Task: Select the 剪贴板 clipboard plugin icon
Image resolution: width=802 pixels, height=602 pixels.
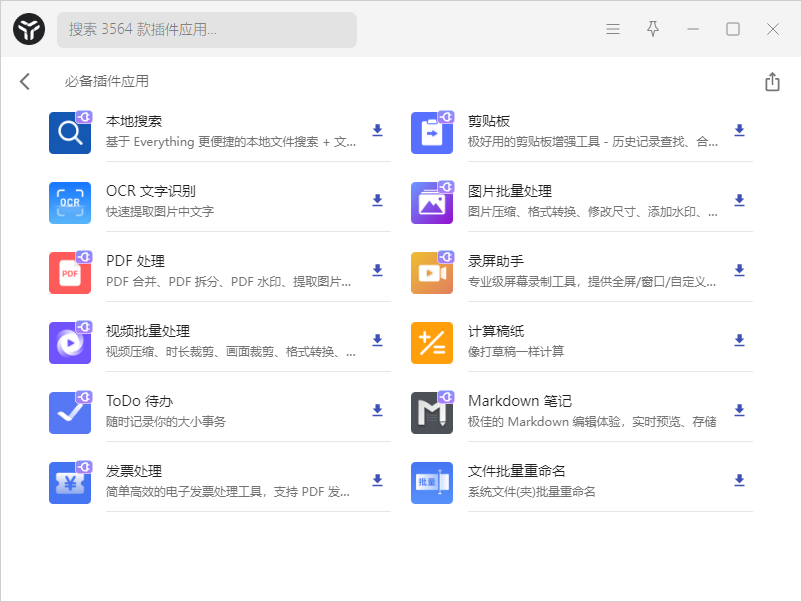Action: [431, 132]
